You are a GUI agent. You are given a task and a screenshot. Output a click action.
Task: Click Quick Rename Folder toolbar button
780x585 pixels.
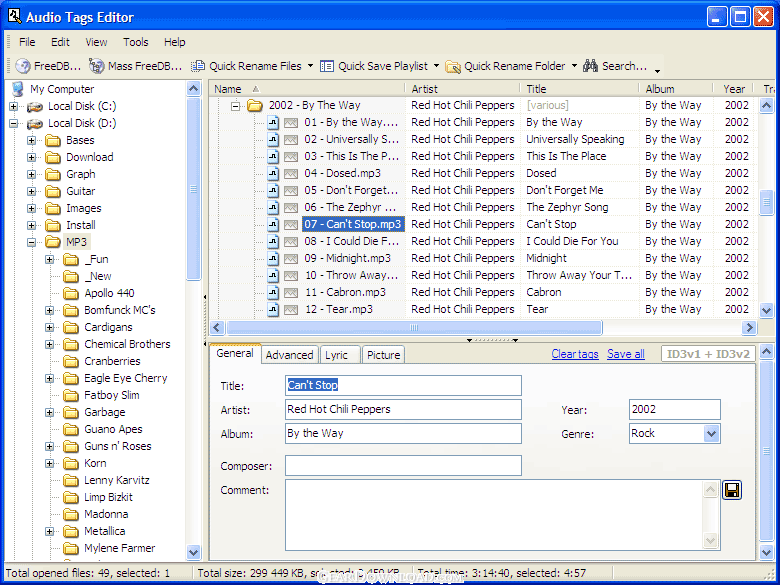tap(505, 66)
